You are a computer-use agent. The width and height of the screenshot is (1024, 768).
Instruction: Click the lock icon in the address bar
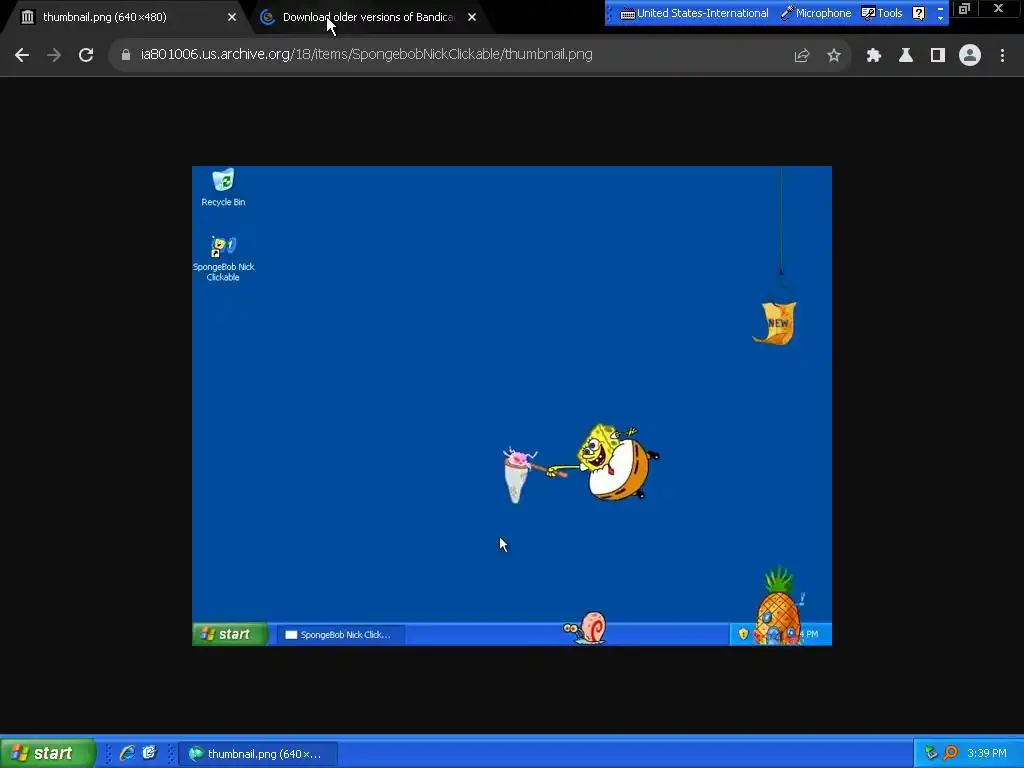tap(126, 55)
